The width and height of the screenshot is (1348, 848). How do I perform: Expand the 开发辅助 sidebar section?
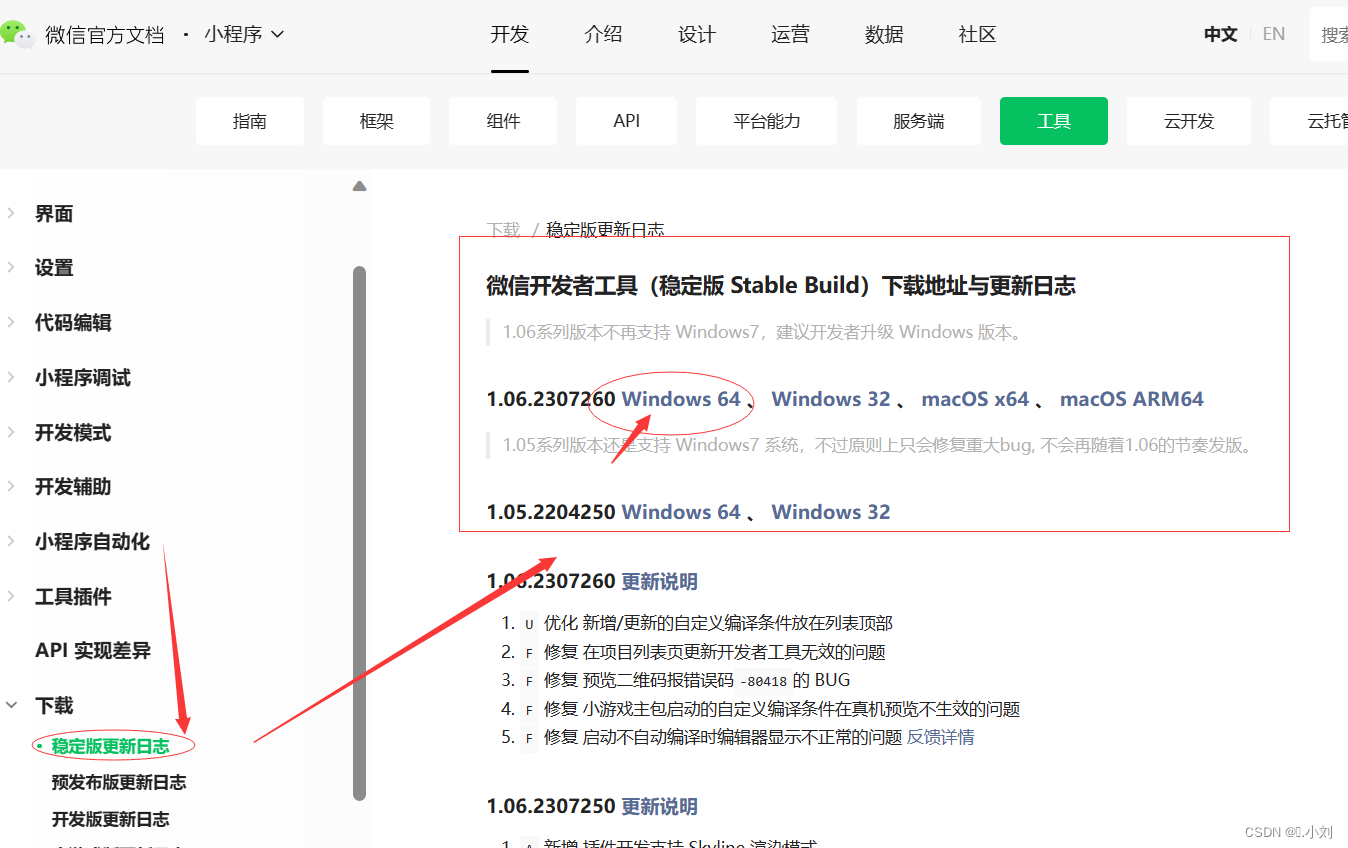click(73, 487)
